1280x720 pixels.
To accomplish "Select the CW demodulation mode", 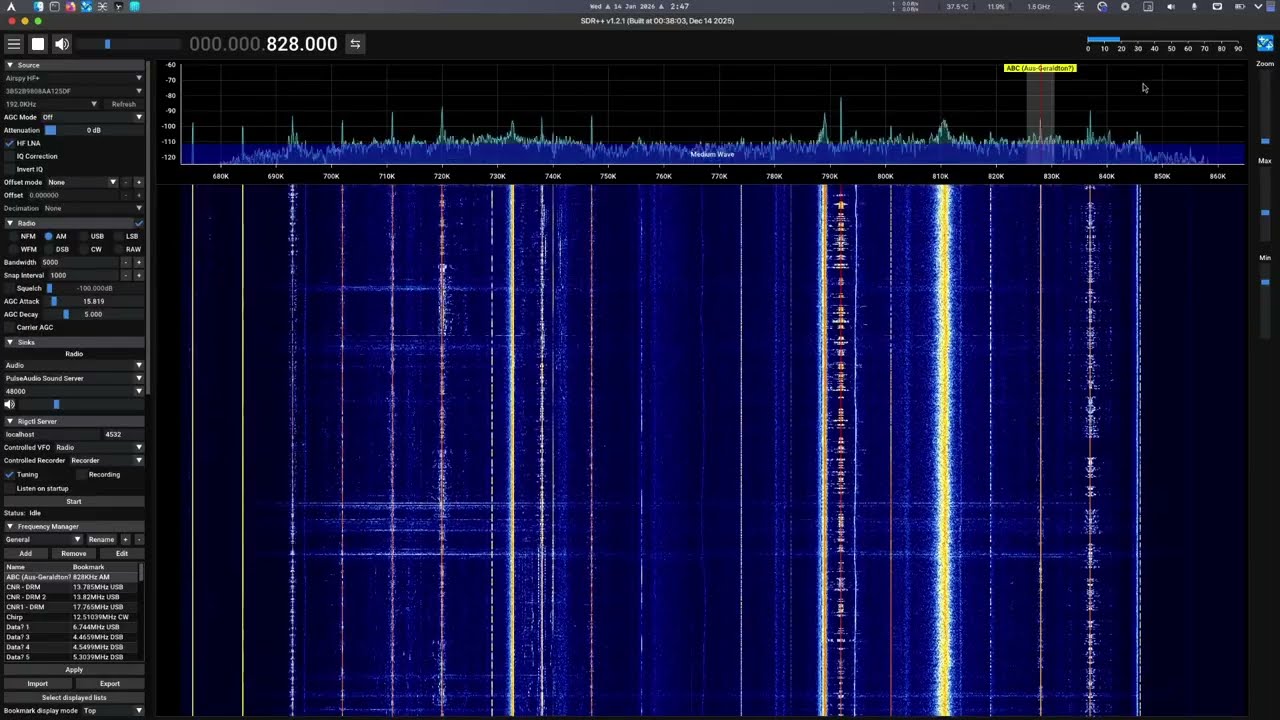I will pos(90,249).
